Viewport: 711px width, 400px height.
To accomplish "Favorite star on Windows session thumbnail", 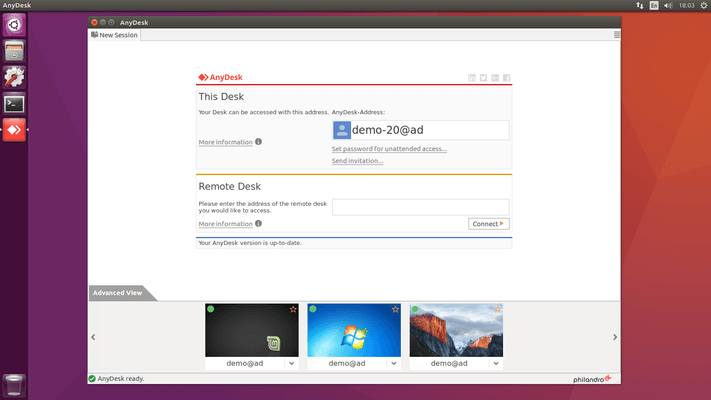I will tap(395, 309).
